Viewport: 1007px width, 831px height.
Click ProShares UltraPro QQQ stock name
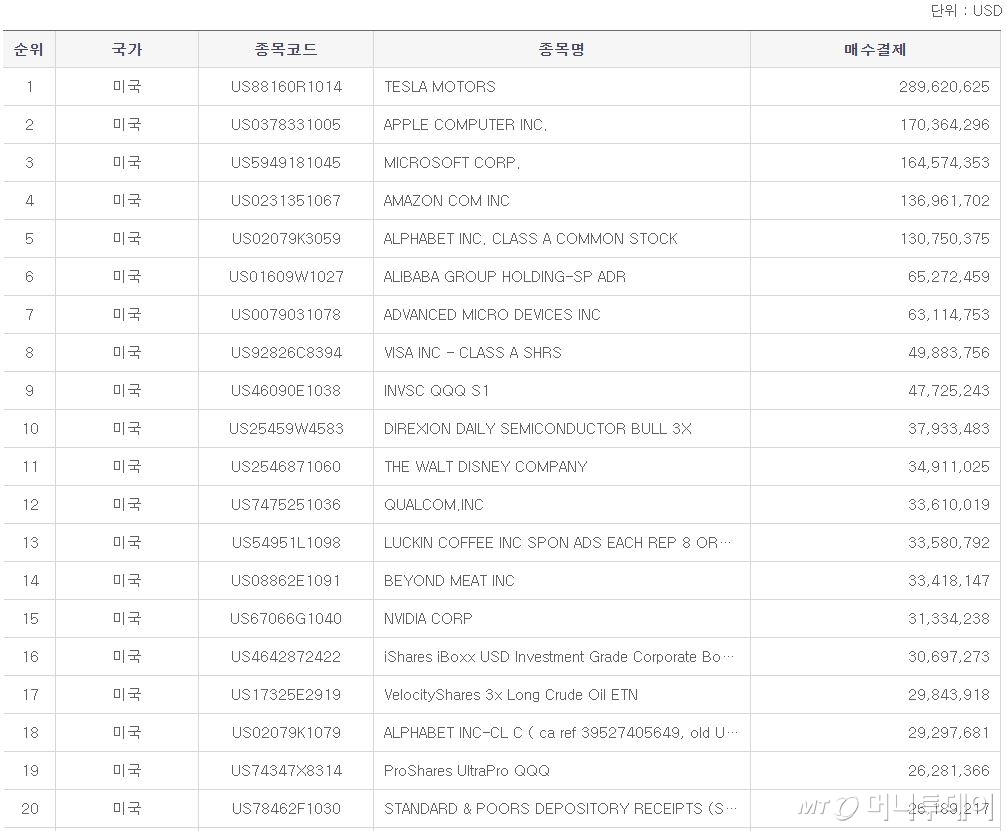467,770
